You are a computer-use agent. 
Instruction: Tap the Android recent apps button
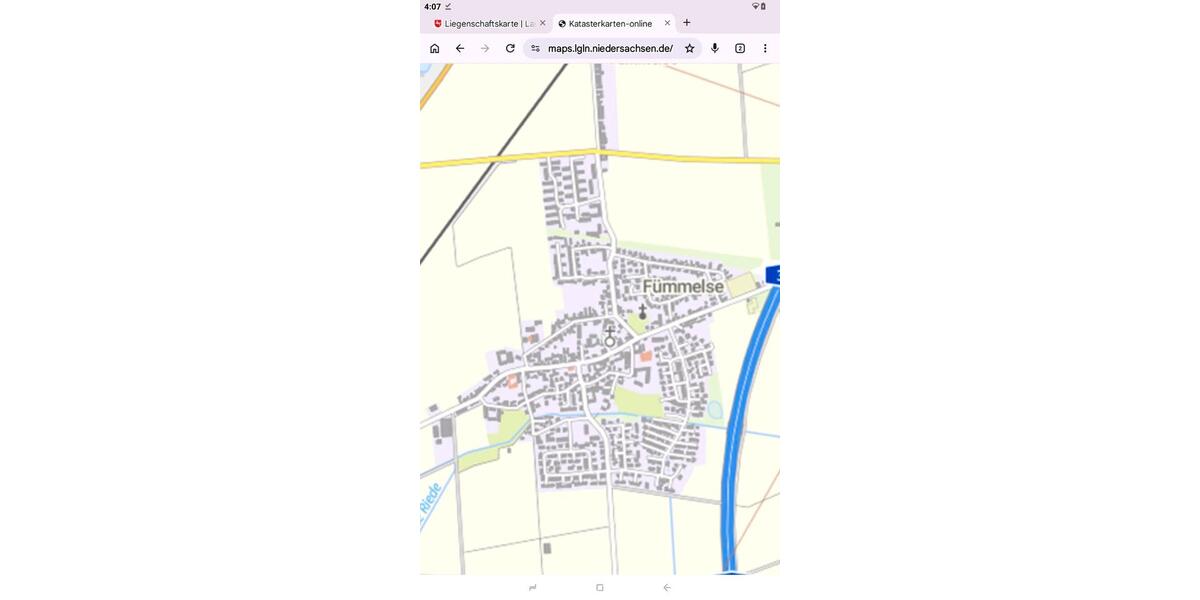(x=533, y=587)
